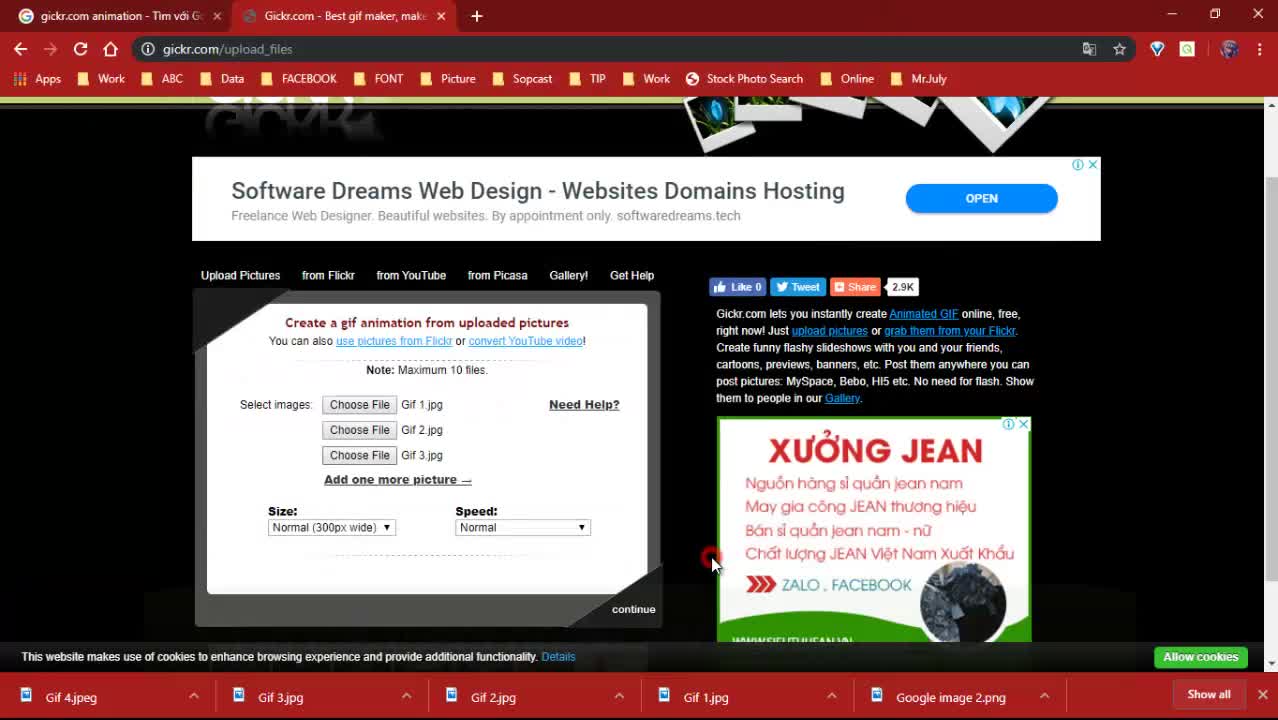Open the Sopcast bookmark folder
Viewport: 1278px width, 720px height.
522,79
